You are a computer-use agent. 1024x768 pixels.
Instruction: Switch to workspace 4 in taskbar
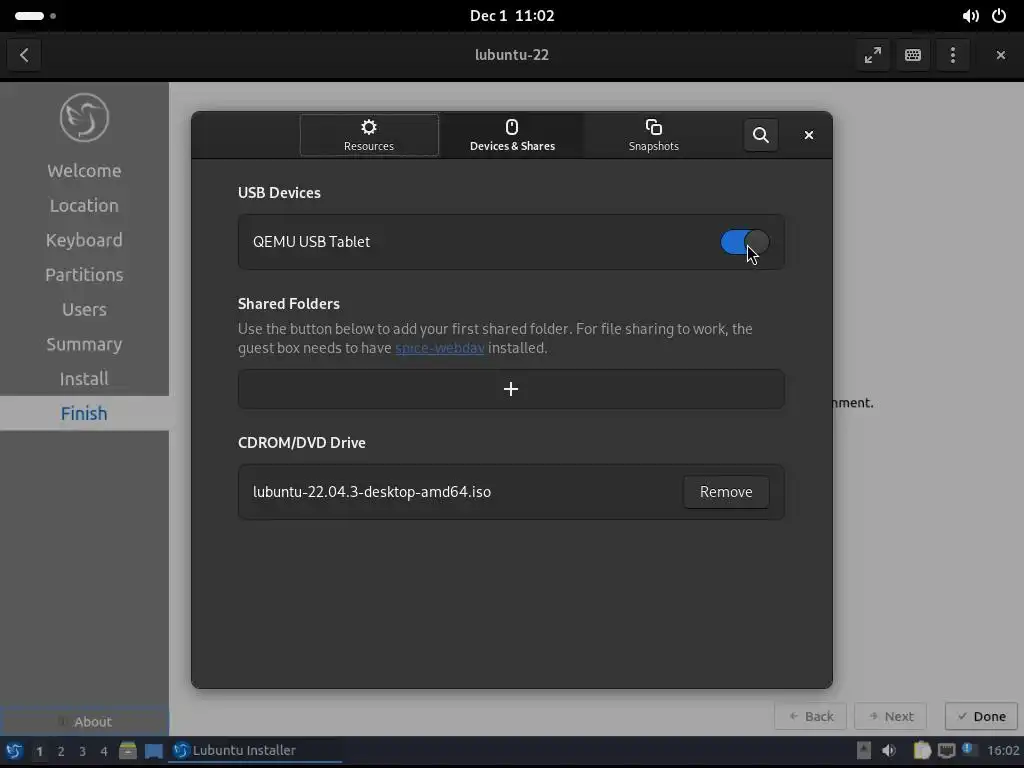click(104, 752)
